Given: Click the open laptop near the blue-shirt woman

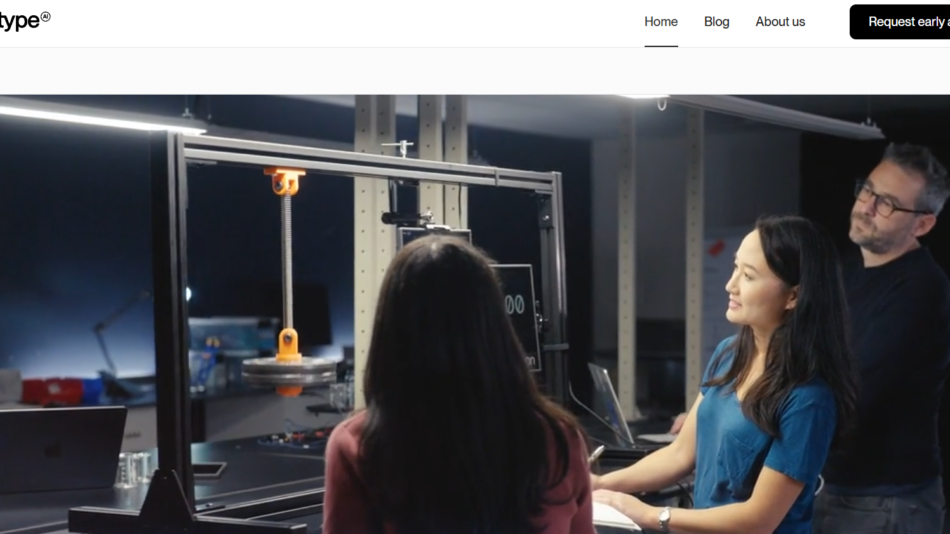Looking at the screenshot, I should 612,403.
